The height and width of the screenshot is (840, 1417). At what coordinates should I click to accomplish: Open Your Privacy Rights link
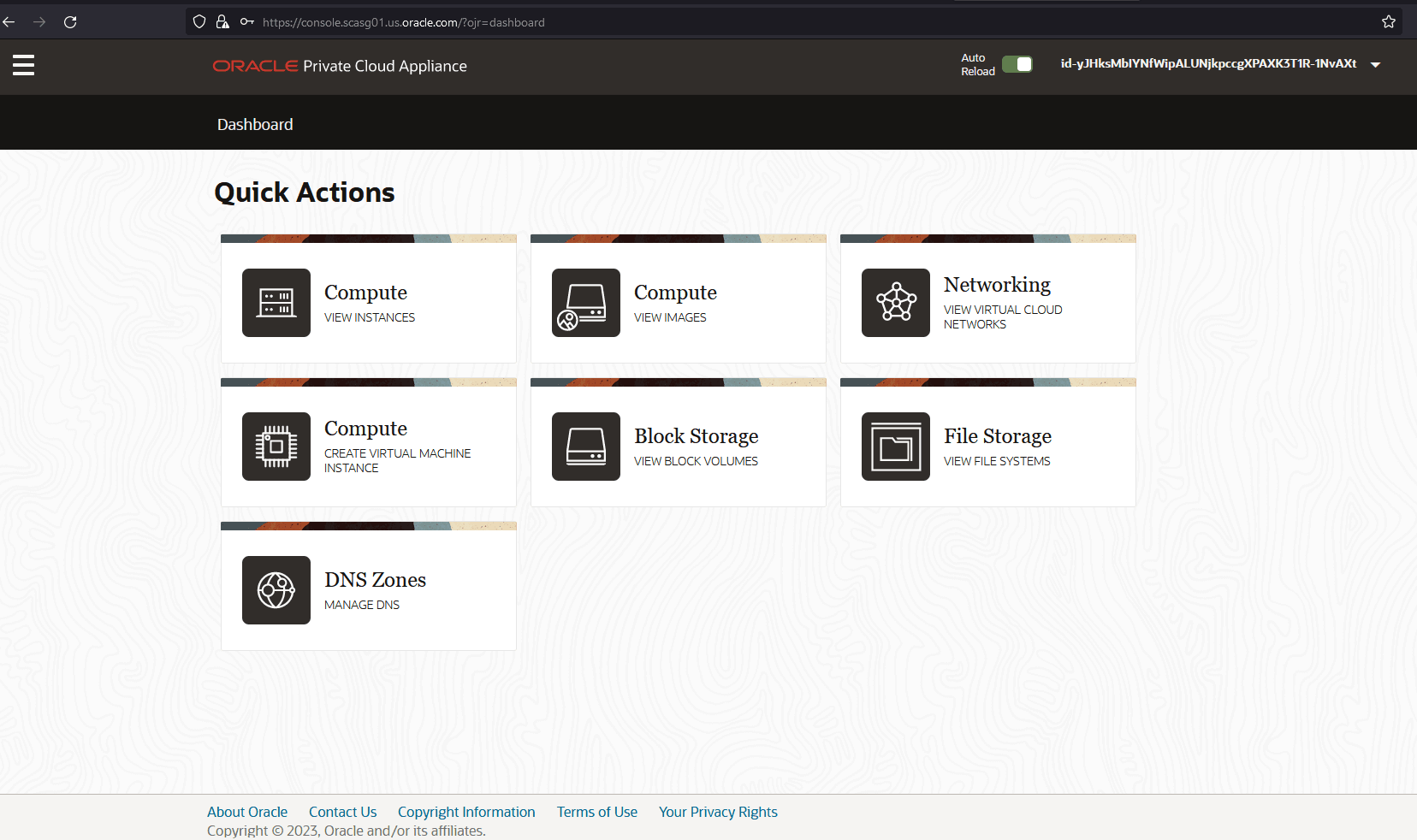(718, 812)
